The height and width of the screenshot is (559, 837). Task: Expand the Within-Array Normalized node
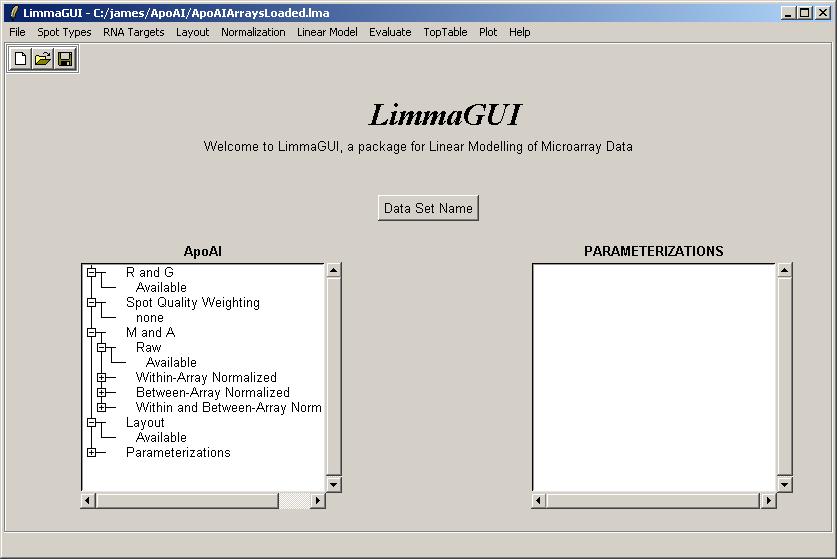(101, 377)
